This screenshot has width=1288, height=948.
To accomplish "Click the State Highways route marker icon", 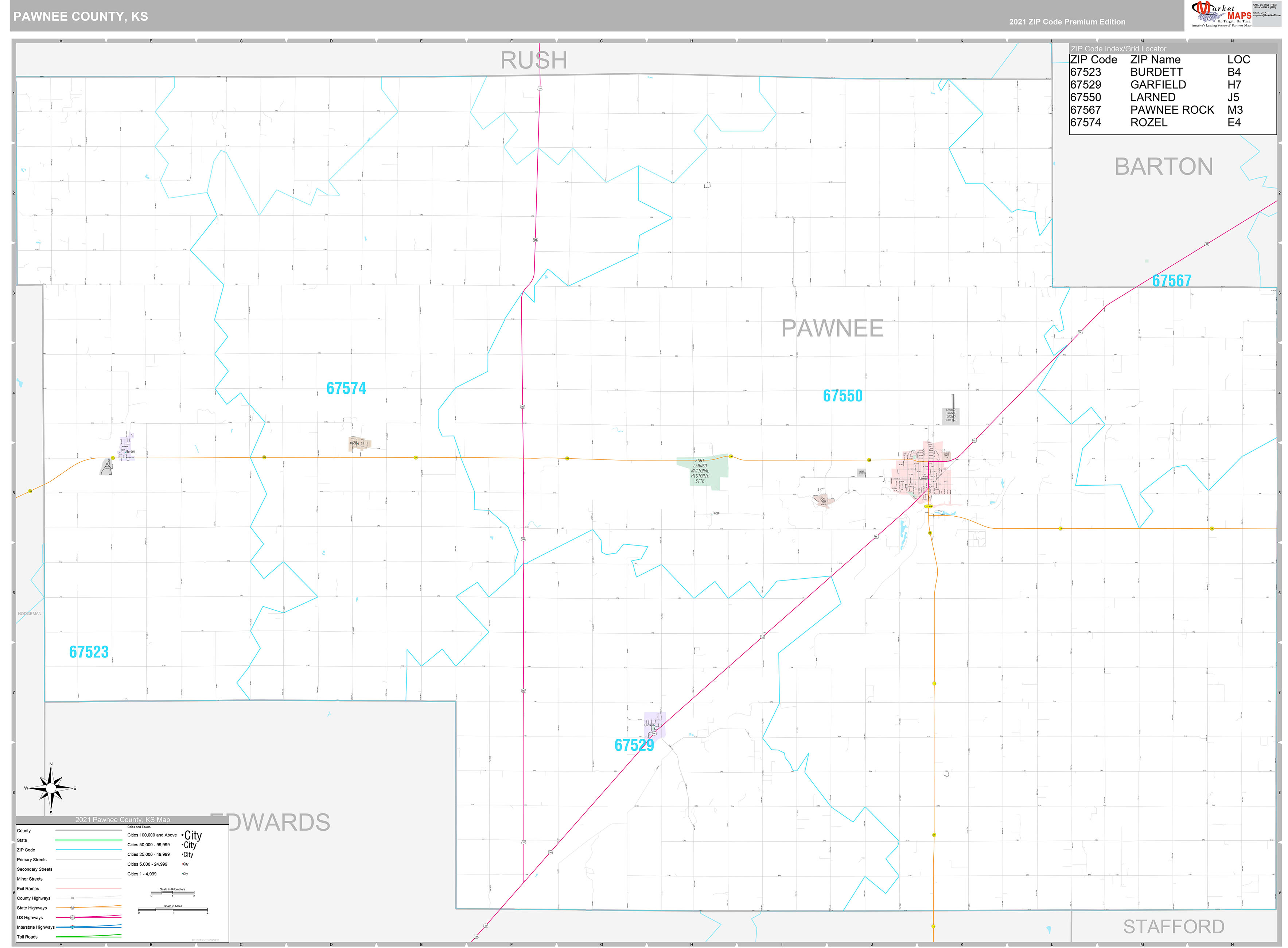I will [73, 908].
